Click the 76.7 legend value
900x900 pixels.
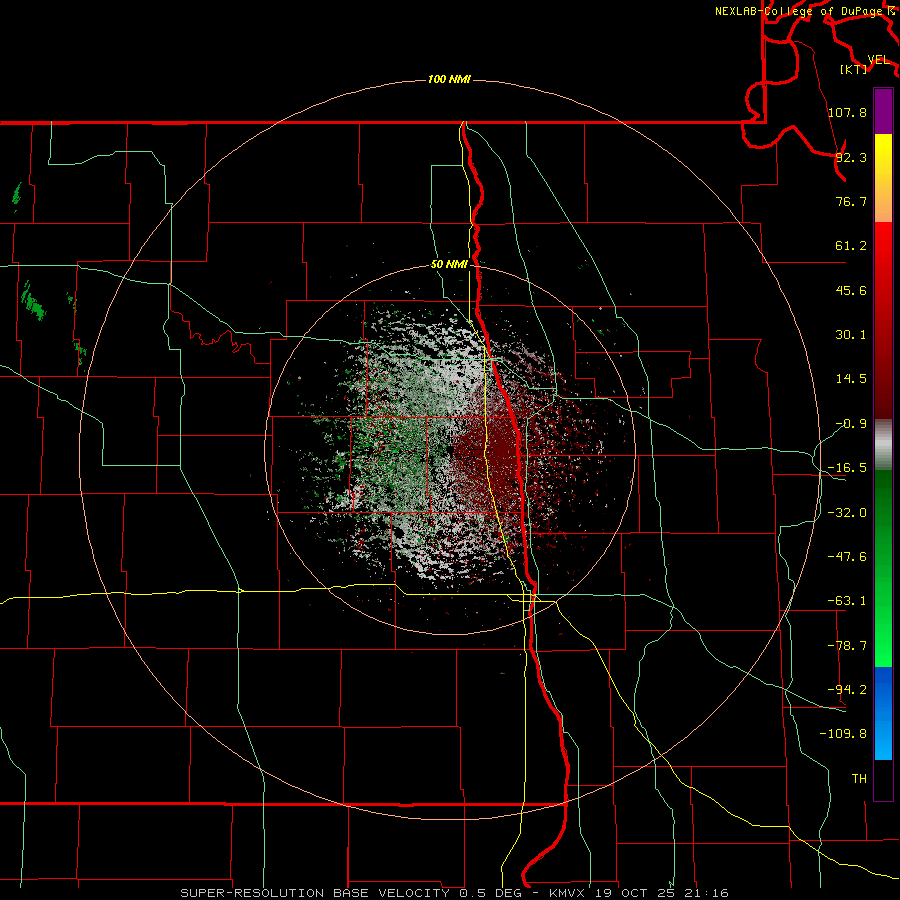pos(851,201)
